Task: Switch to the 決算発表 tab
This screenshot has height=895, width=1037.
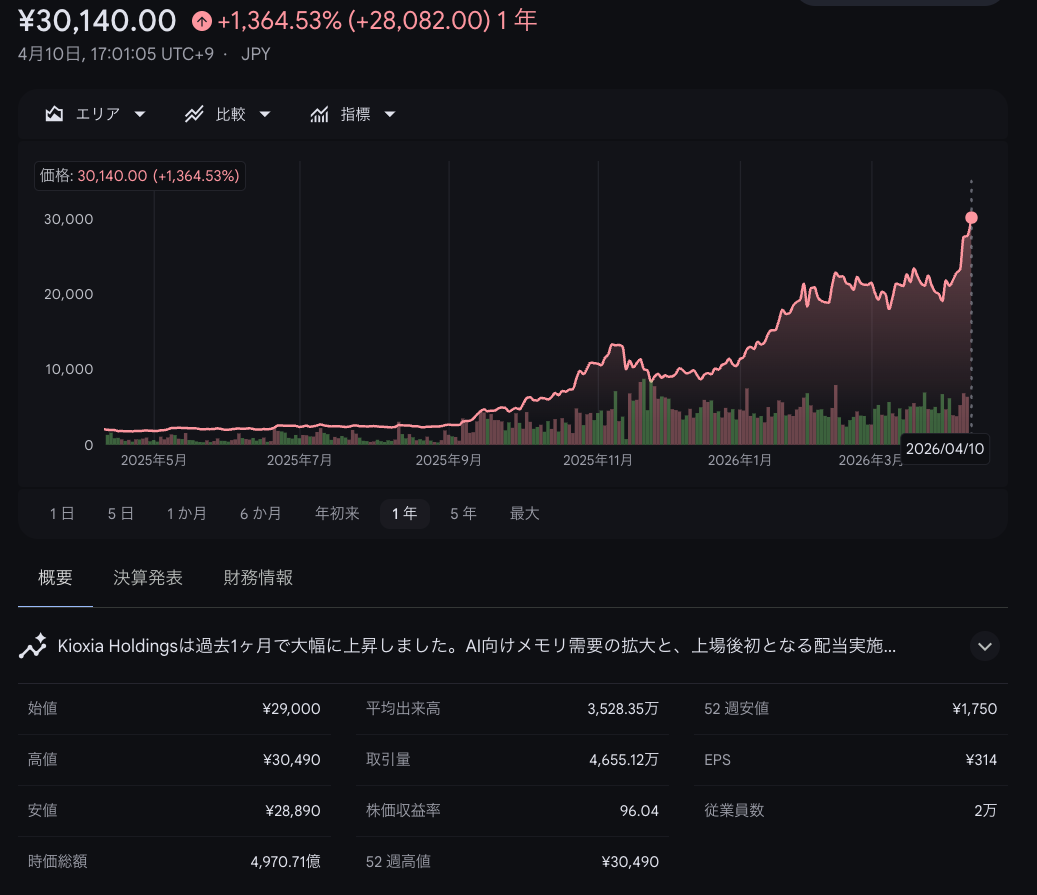Action: click(148, 578)
